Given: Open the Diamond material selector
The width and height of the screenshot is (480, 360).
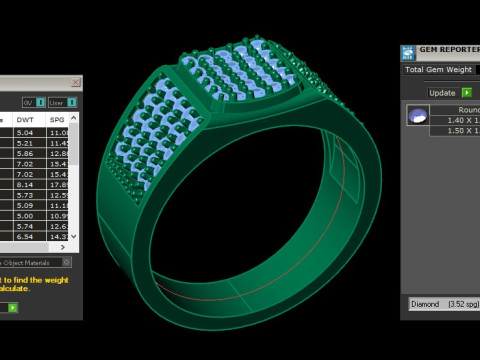Looking at the screenshot, I should [445, 304].
